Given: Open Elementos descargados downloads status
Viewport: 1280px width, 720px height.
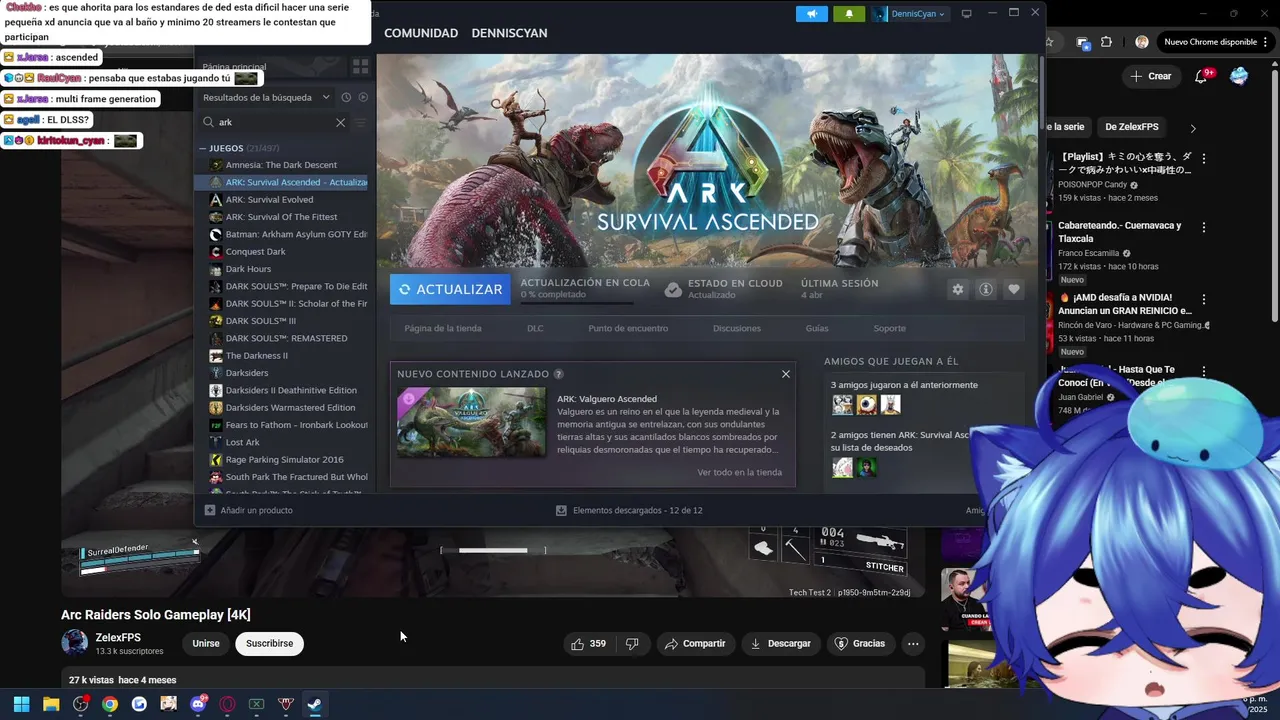Looking at the screenshot, I should point(629,510).
